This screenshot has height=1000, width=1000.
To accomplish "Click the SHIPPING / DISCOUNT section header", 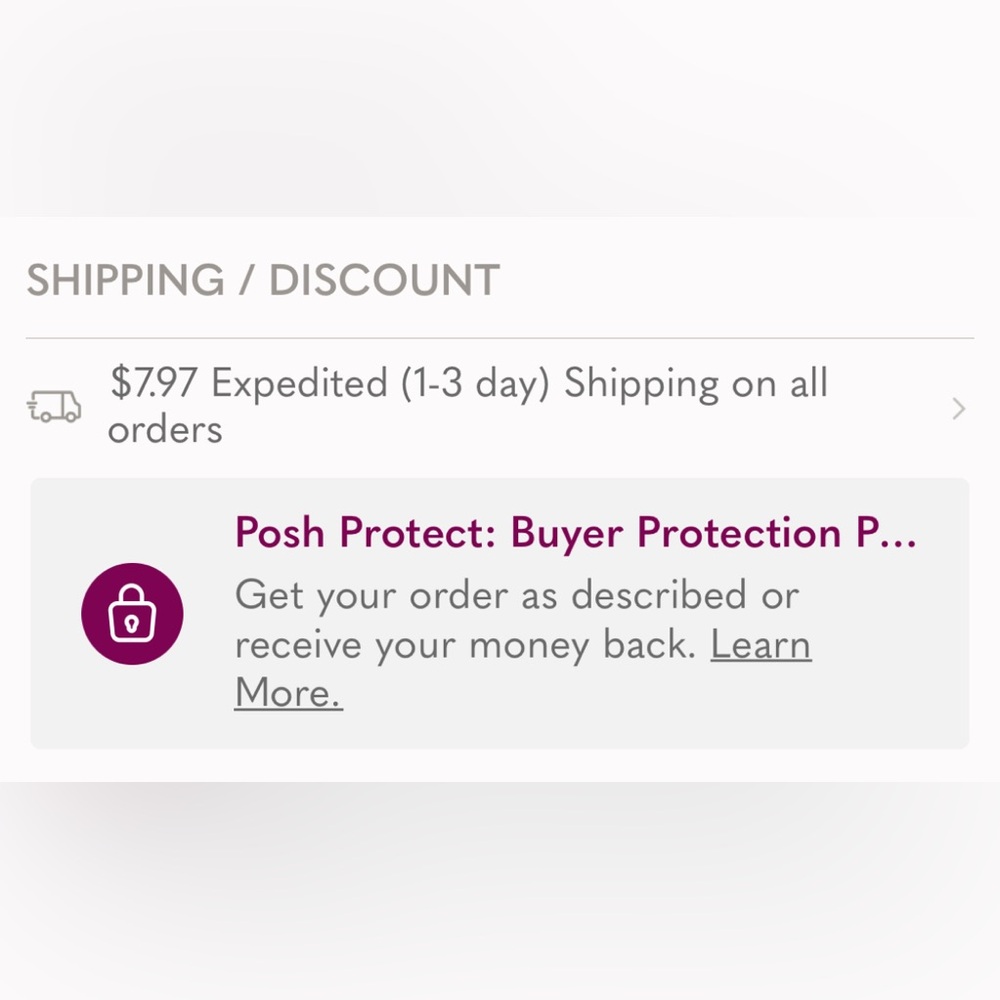I will click(x=263, y=279).
